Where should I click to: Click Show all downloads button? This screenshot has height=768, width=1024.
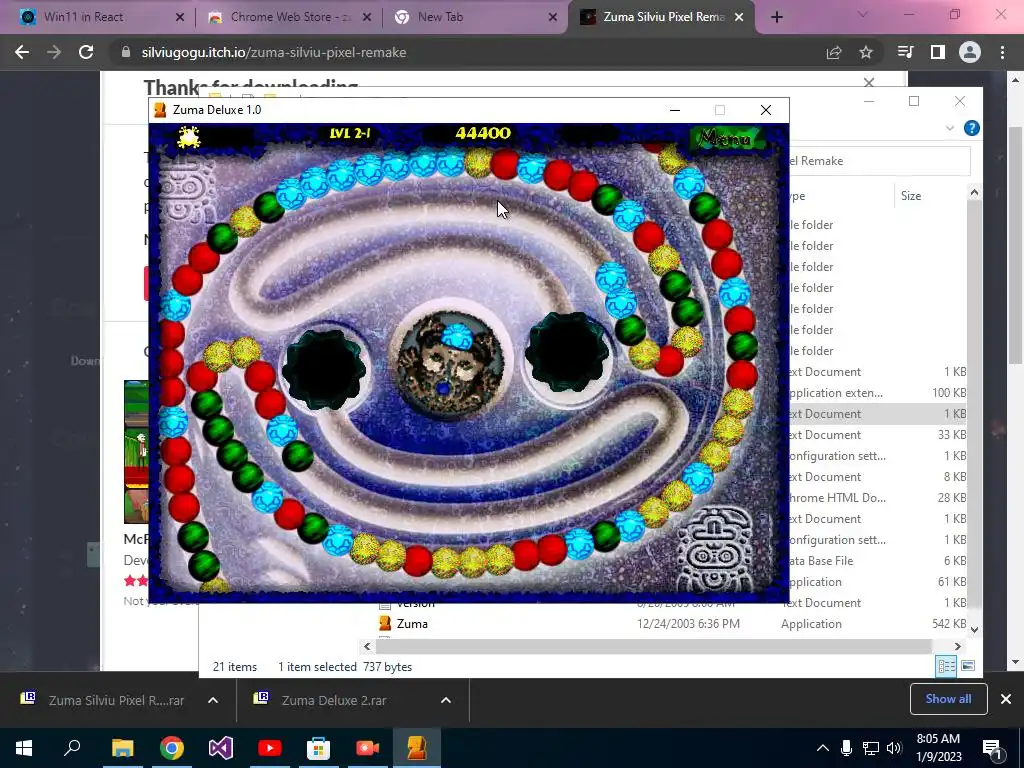[948, 699]
